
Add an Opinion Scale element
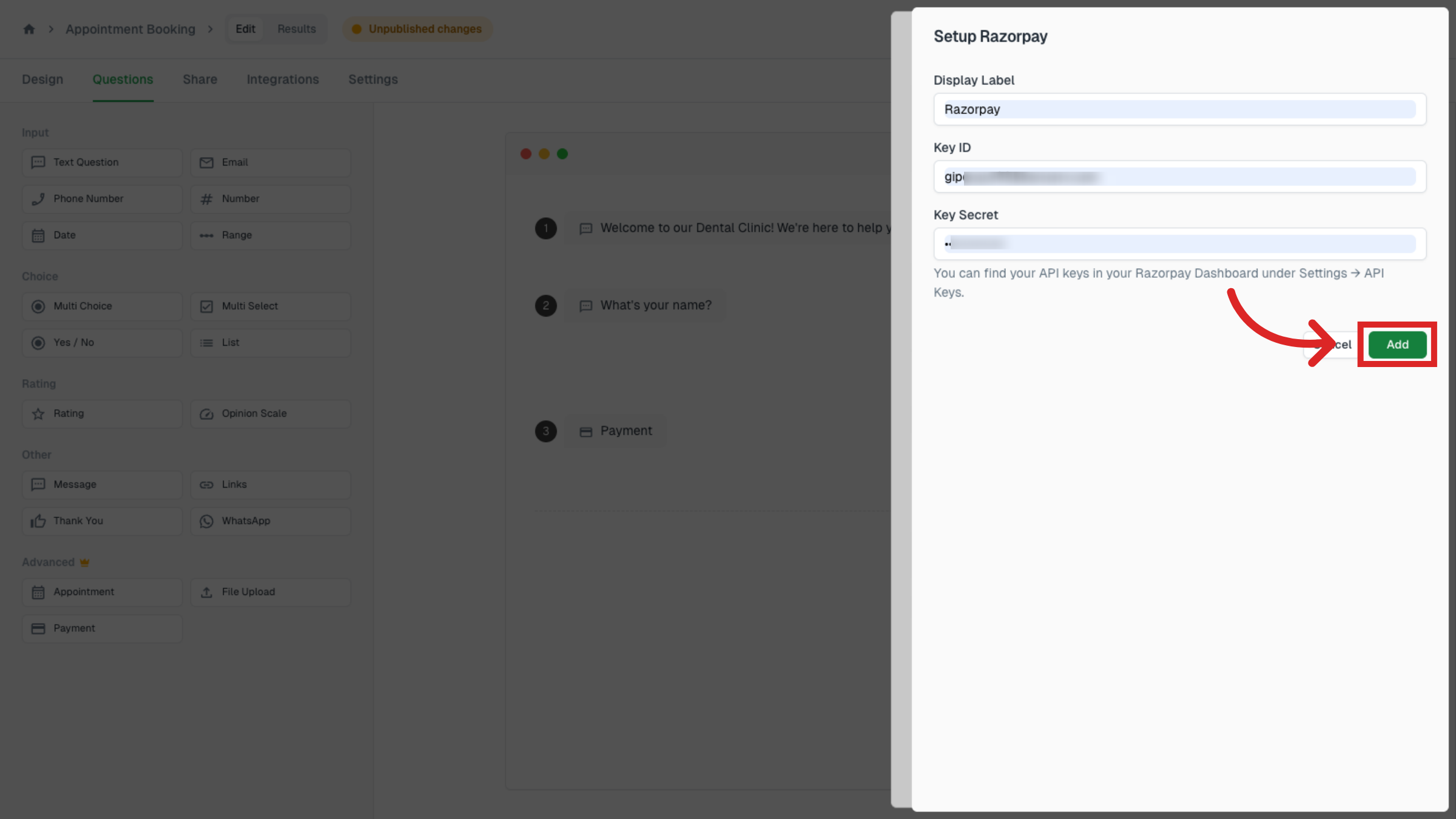pyautogui.click(x=271, y=414)
